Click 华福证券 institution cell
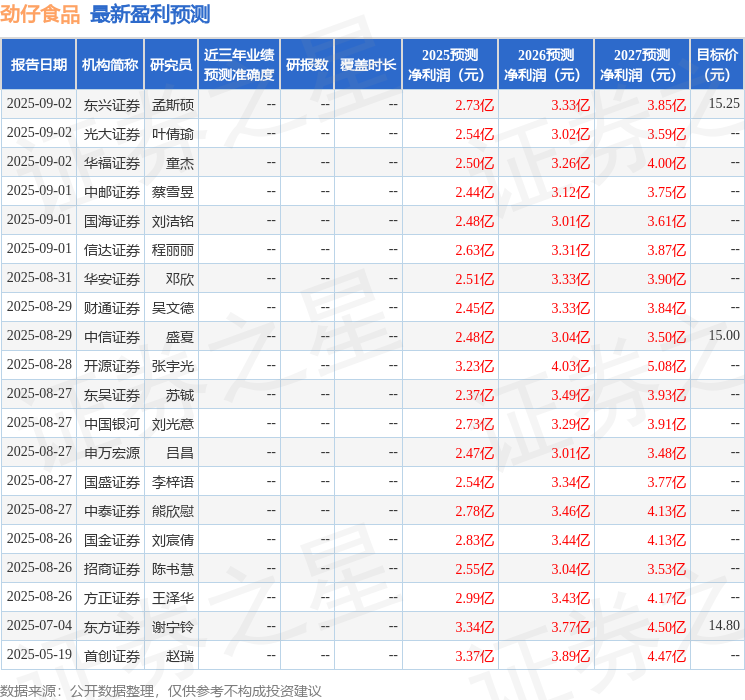This screenshot has width=745, height=700. click(x=112, y=163)
